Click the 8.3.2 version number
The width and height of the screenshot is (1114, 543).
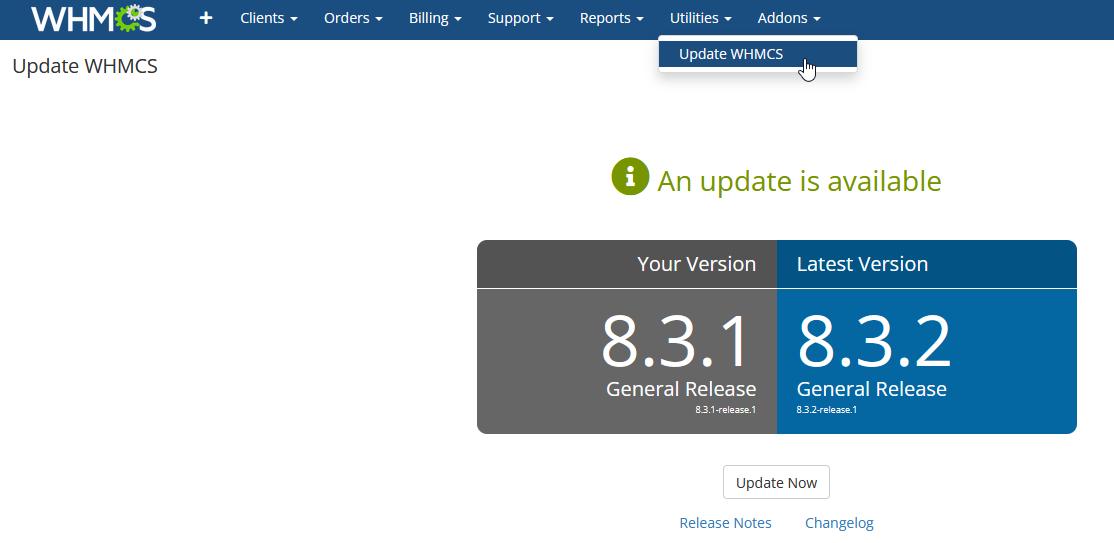pos(874,341)
